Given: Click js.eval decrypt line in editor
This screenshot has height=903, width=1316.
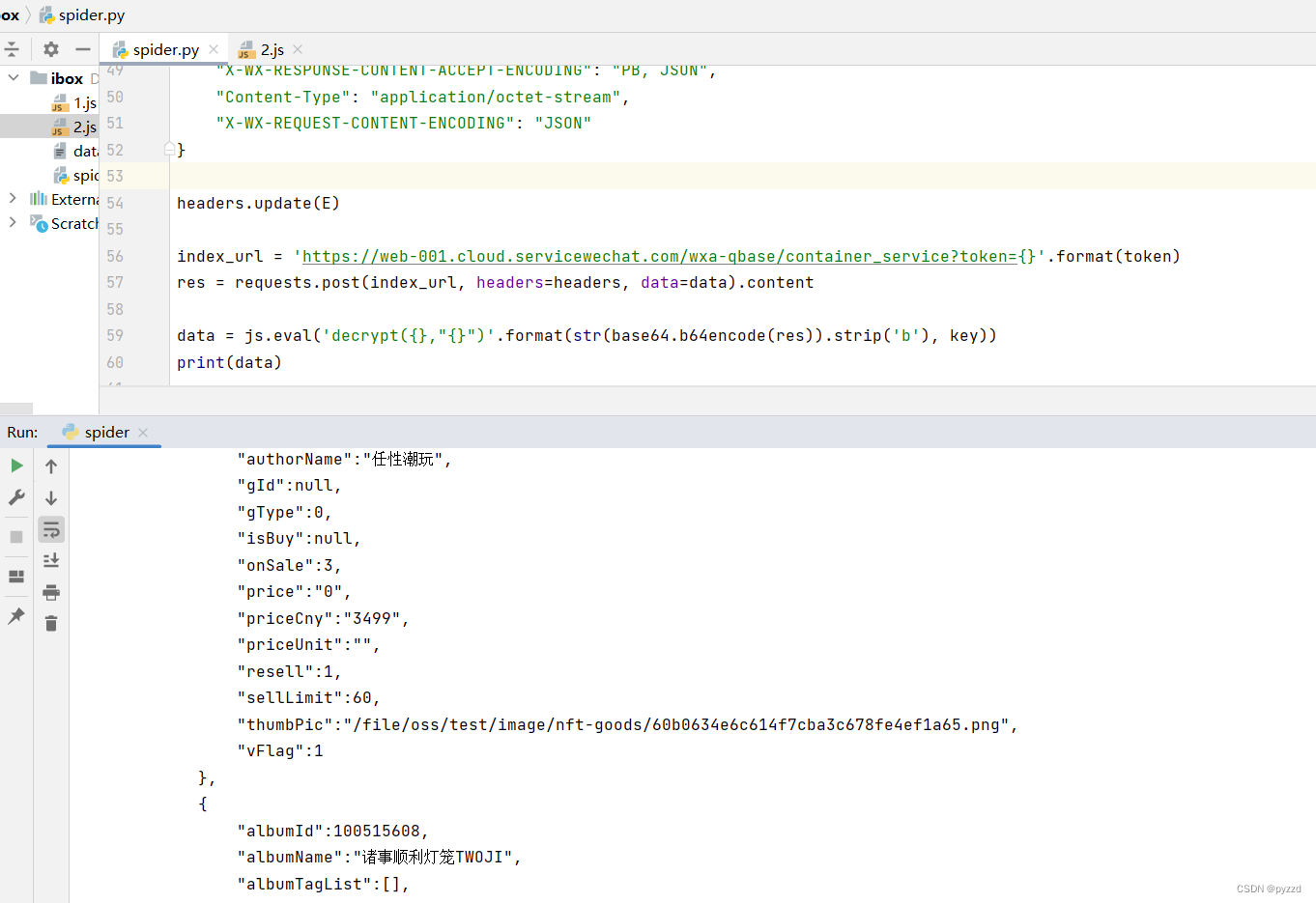Looking at the screenshot, I should point(586,335).
